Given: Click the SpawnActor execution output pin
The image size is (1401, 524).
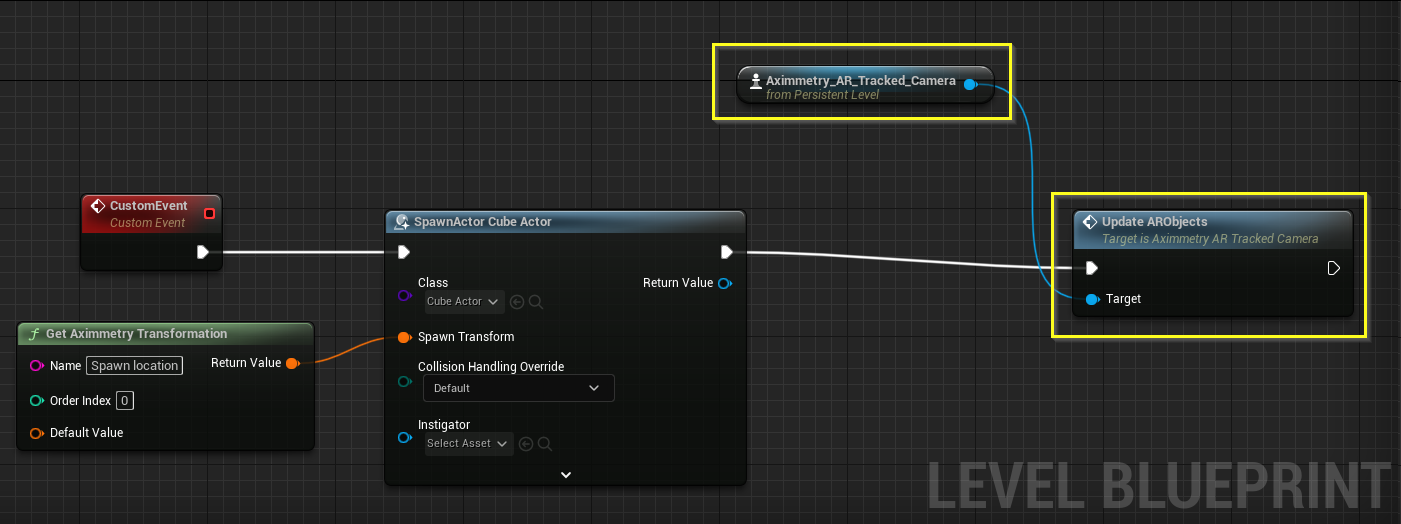Looking at the screenshot, I should (x=727, y=252).
